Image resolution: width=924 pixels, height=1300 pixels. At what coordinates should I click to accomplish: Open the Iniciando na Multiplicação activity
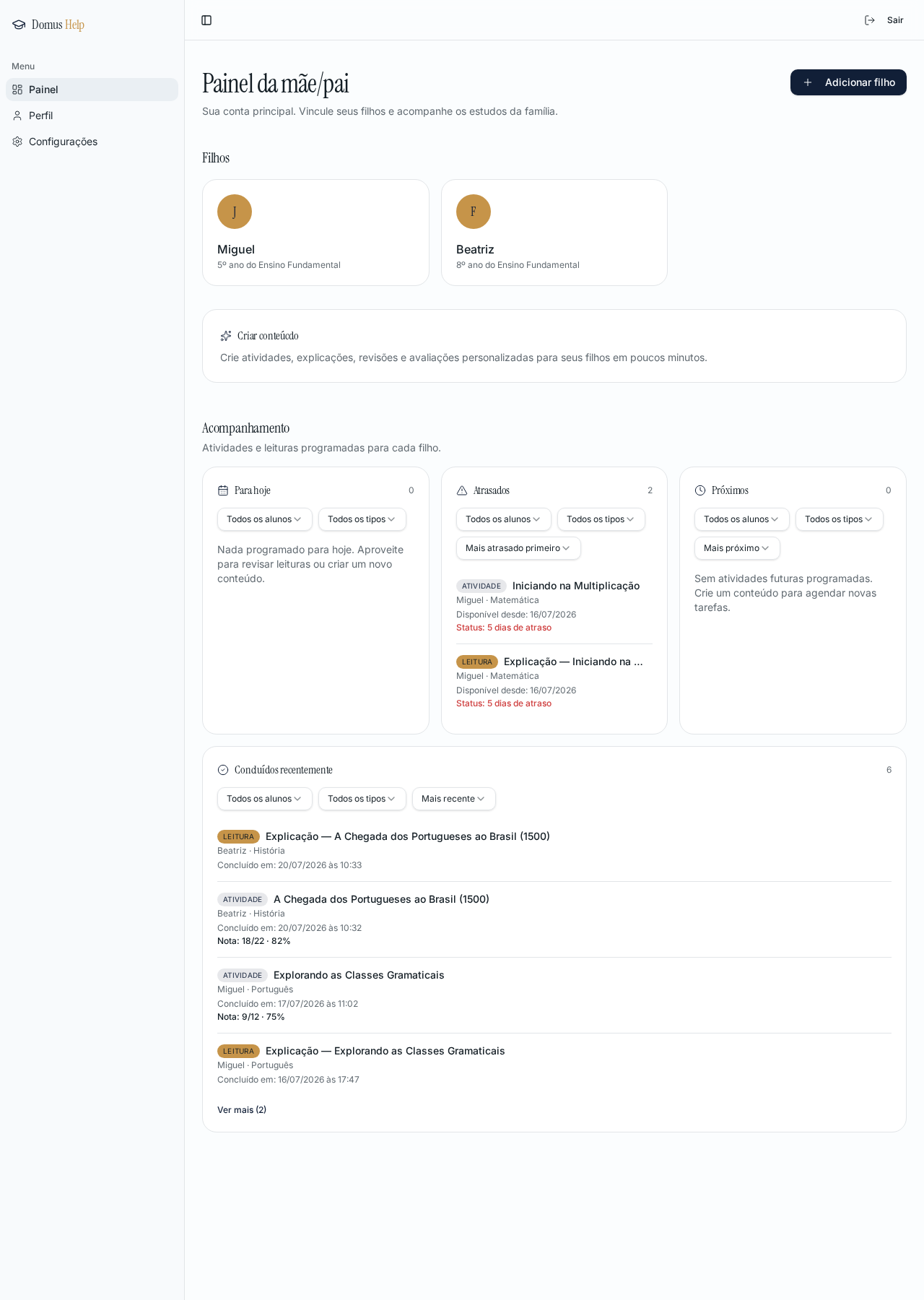tap(576, 586)
